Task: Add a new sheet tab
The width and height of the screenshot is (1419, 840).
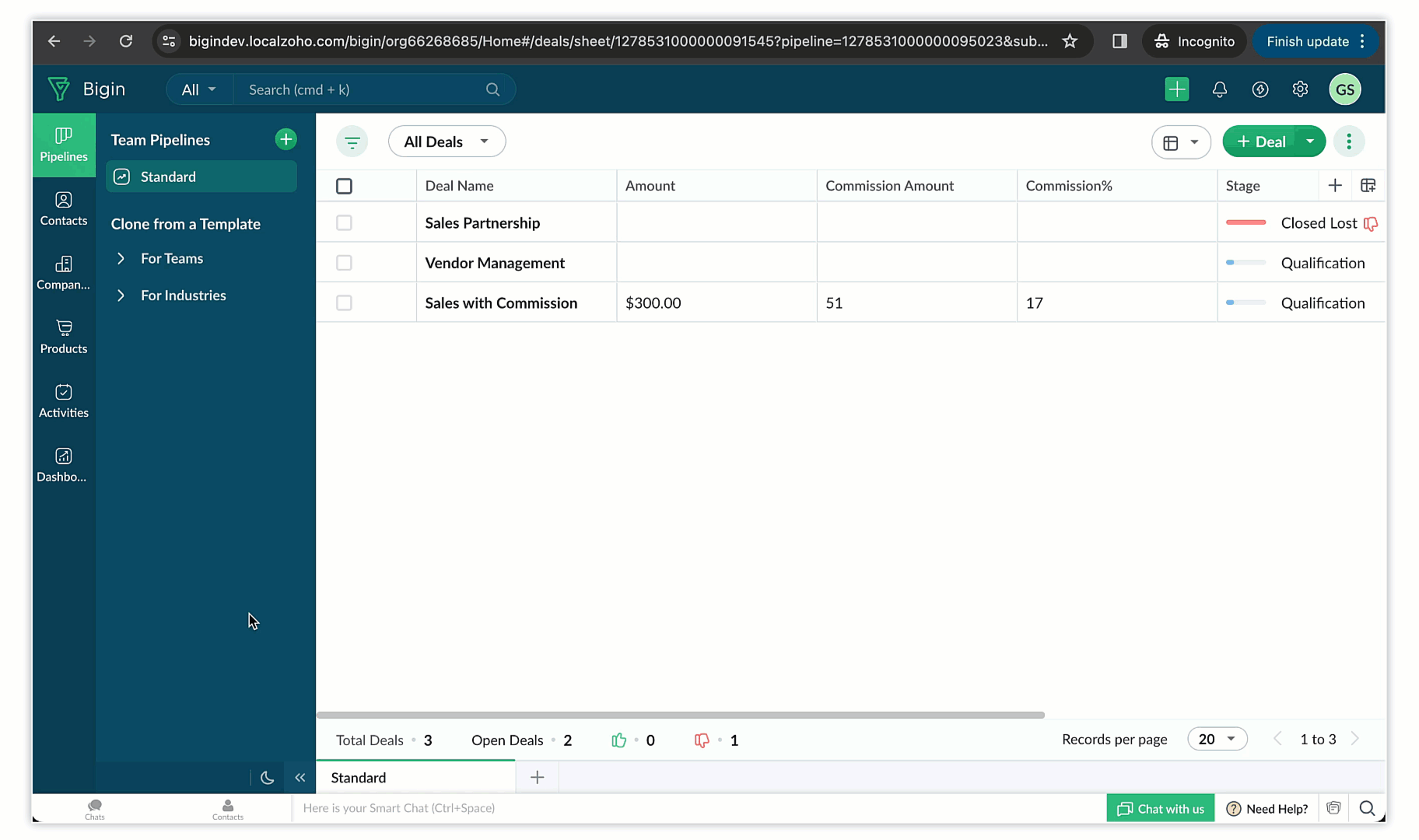Action: coord(537,778)
